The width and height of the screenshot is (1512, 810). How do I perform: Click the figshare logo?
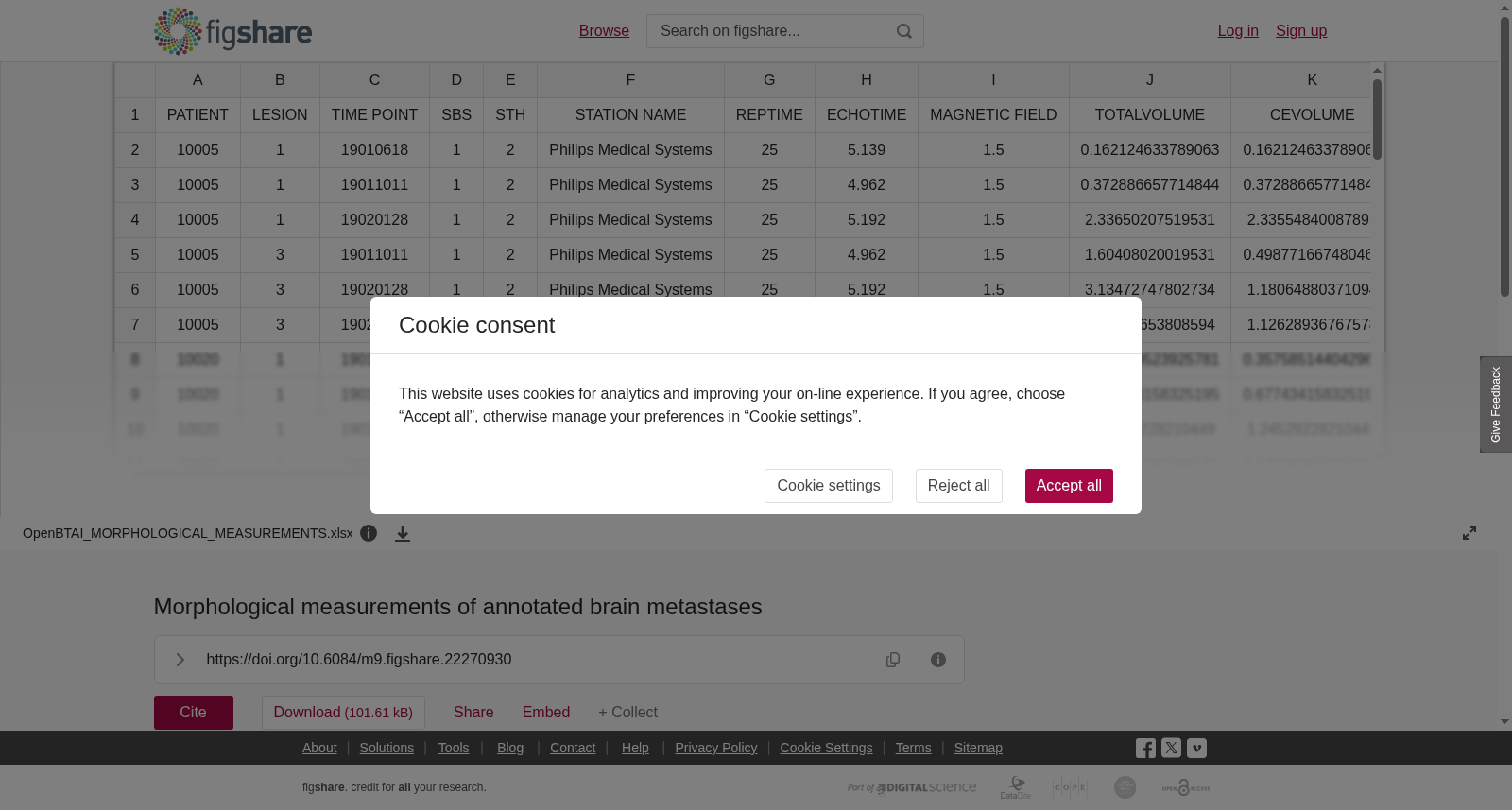point(232,31)
